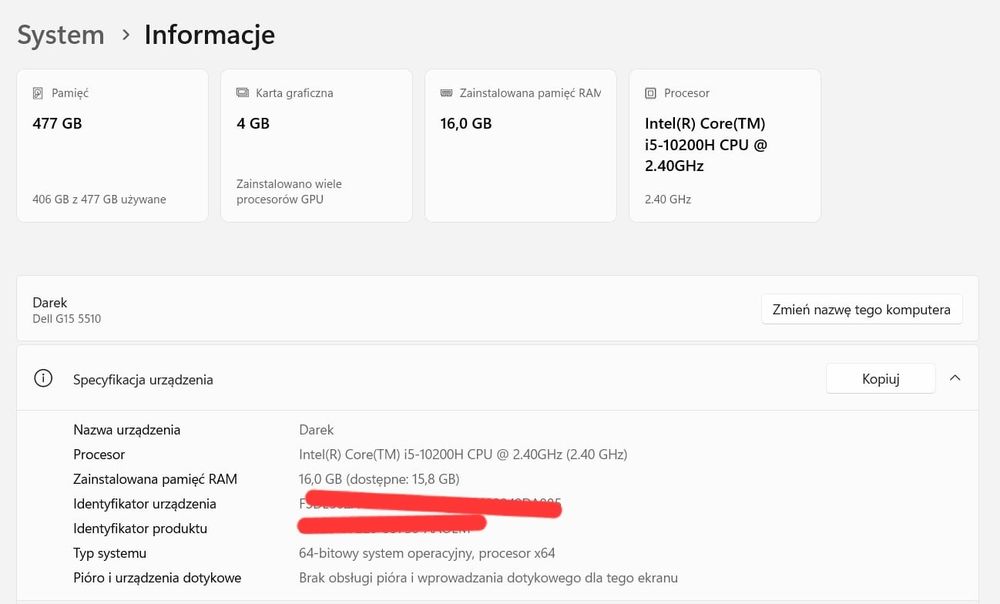Screen dimensions: 1000x604
Task: Click the RAM icon beside Zainstalowana pamięć
Action: point(446,93)
